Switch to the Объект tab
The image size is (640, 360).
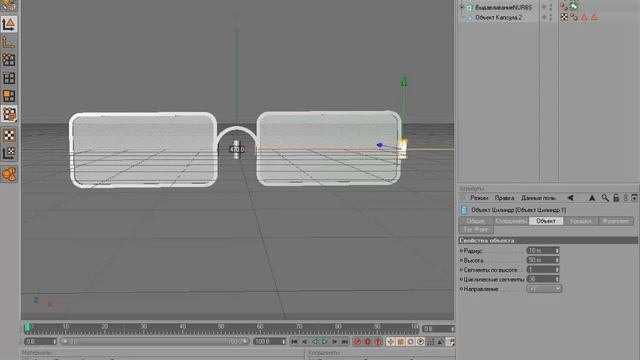click(546, 221)
